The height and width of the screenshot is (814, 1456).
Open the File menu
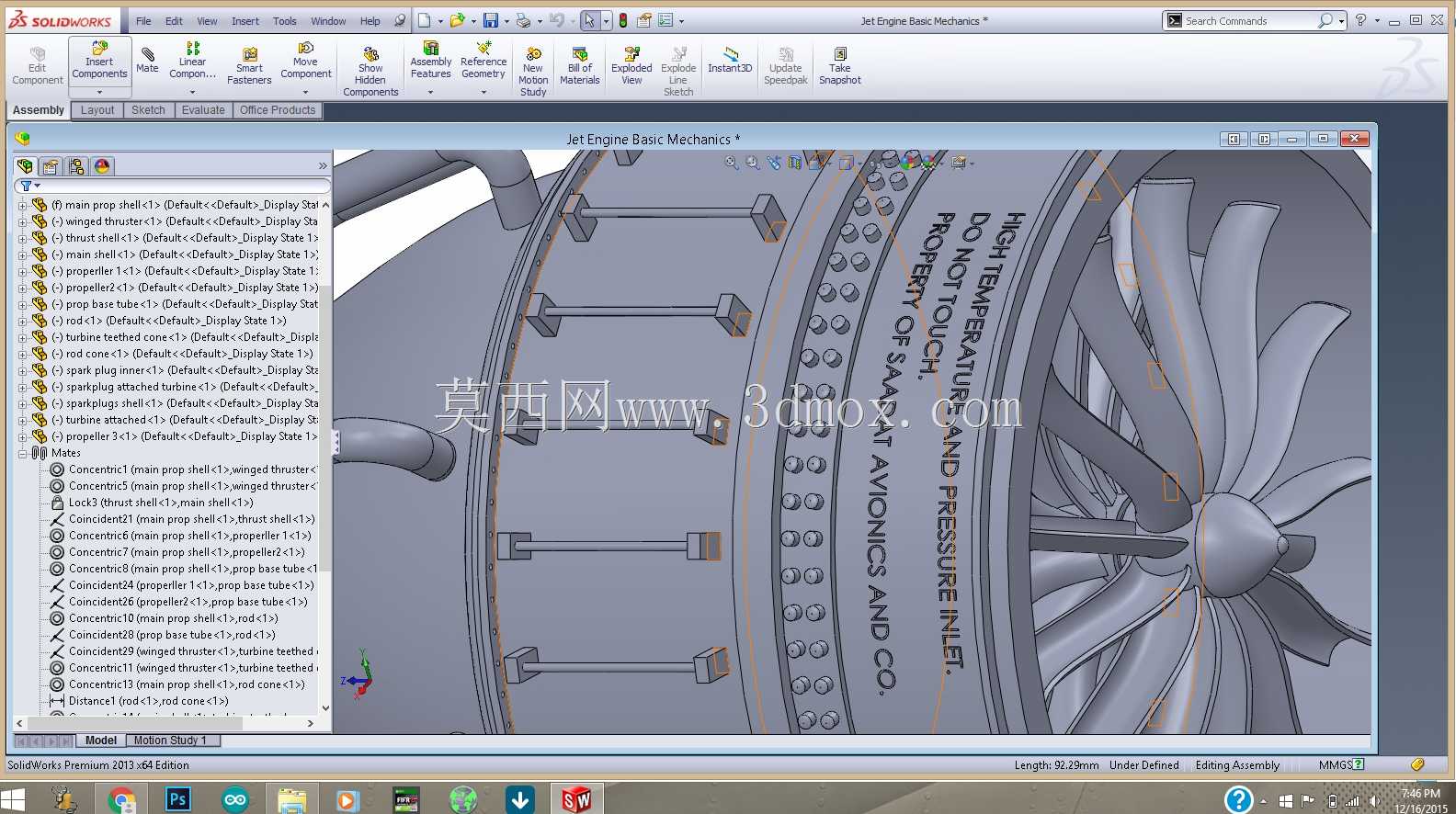(x=143, y=21)
